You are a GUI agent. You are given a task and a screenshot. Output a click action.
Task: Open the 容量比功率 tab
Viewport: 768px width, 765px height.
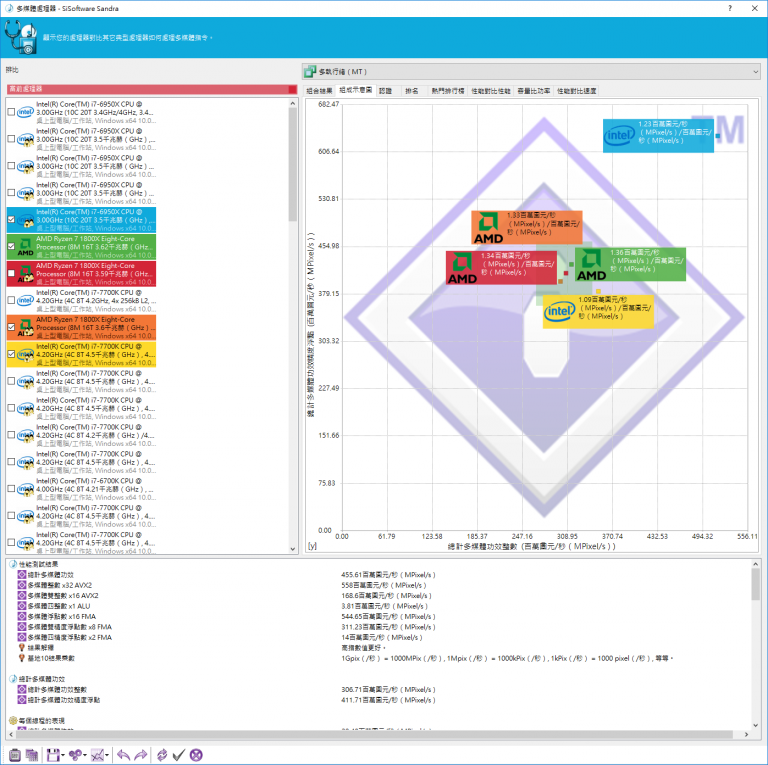[x=533, y=91]
